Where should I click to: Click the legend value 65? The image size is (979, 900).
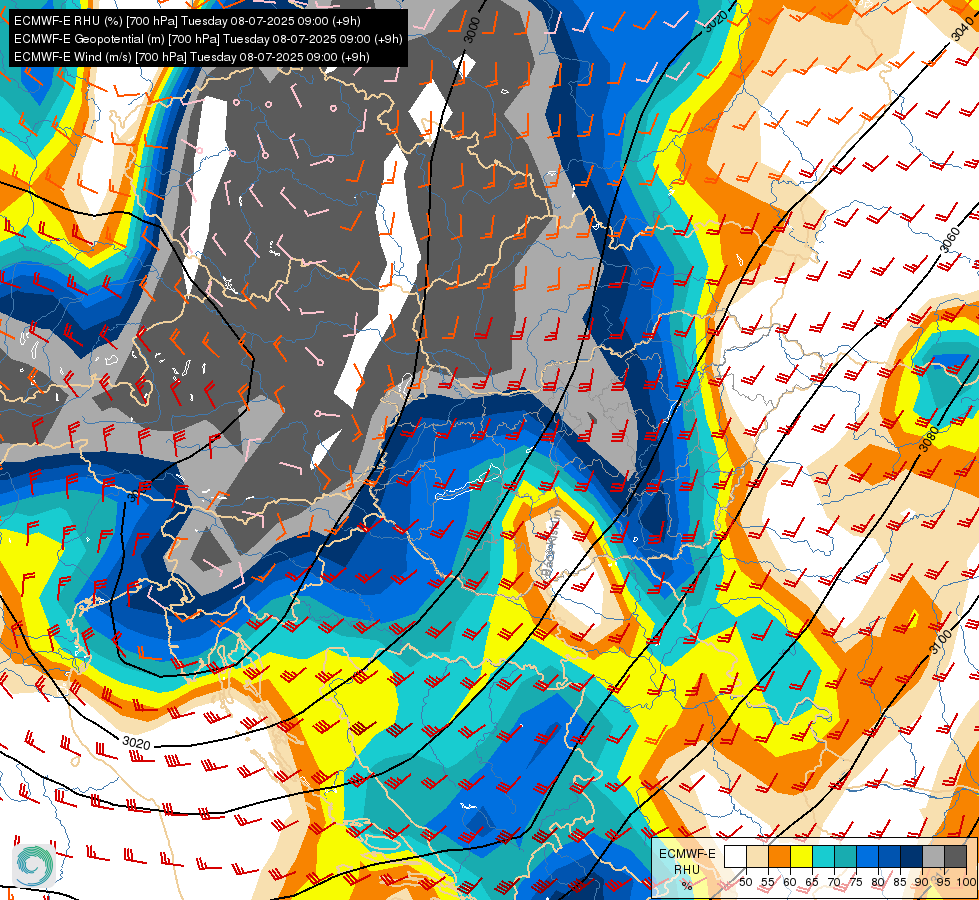tap(812, 882)
